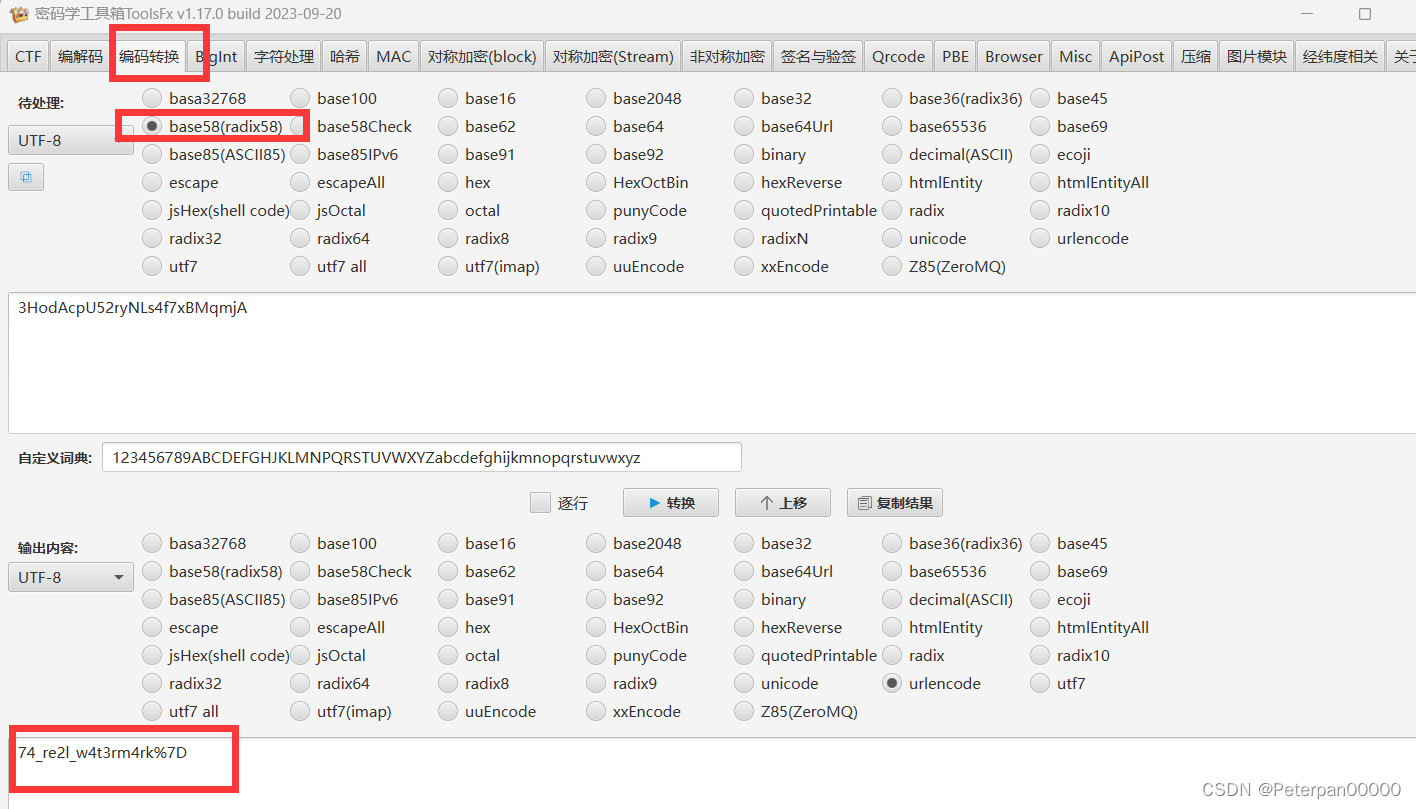Select output utf7 radio button
This screenshot has height=809, width=1416.
1040,683
